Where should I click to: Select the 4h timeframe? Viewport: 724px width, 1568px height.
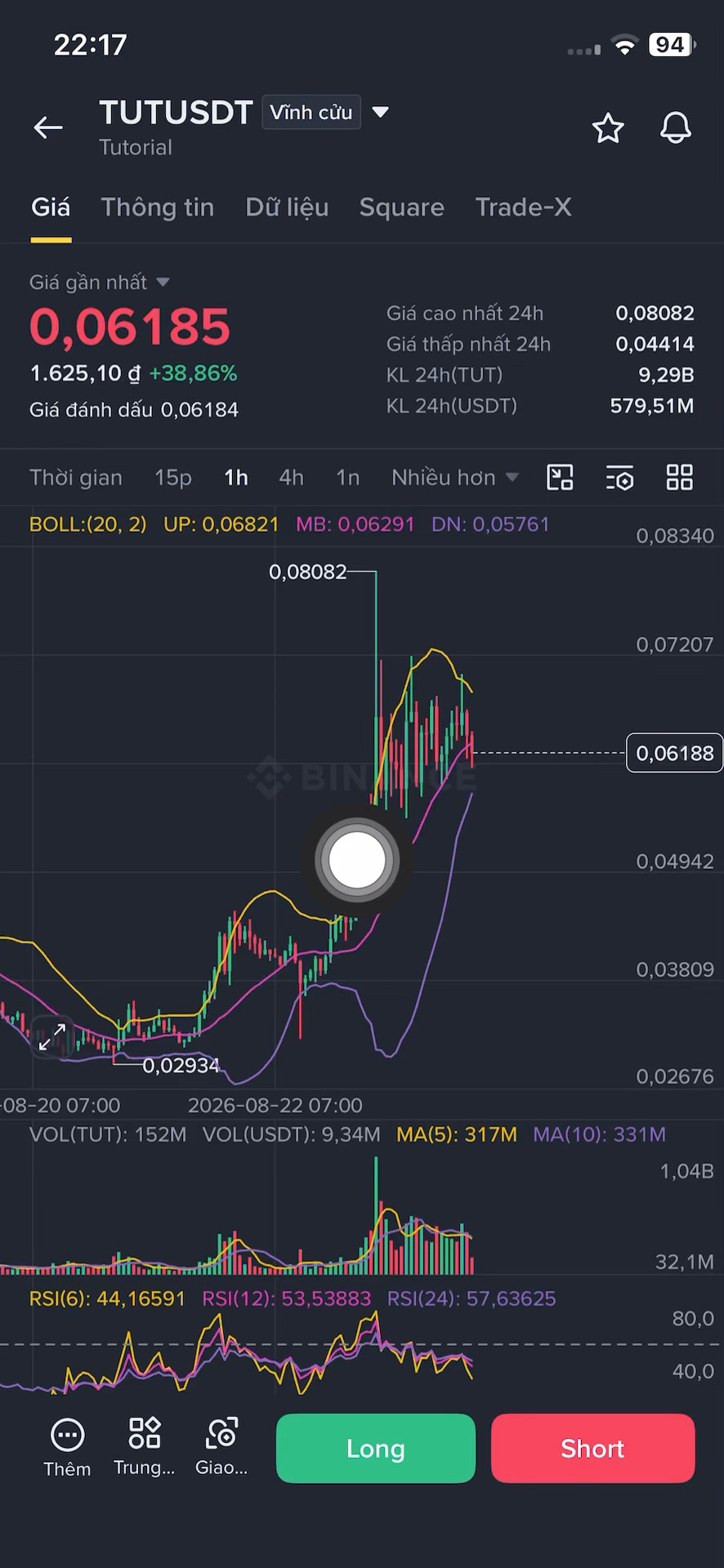click(292, 478)
